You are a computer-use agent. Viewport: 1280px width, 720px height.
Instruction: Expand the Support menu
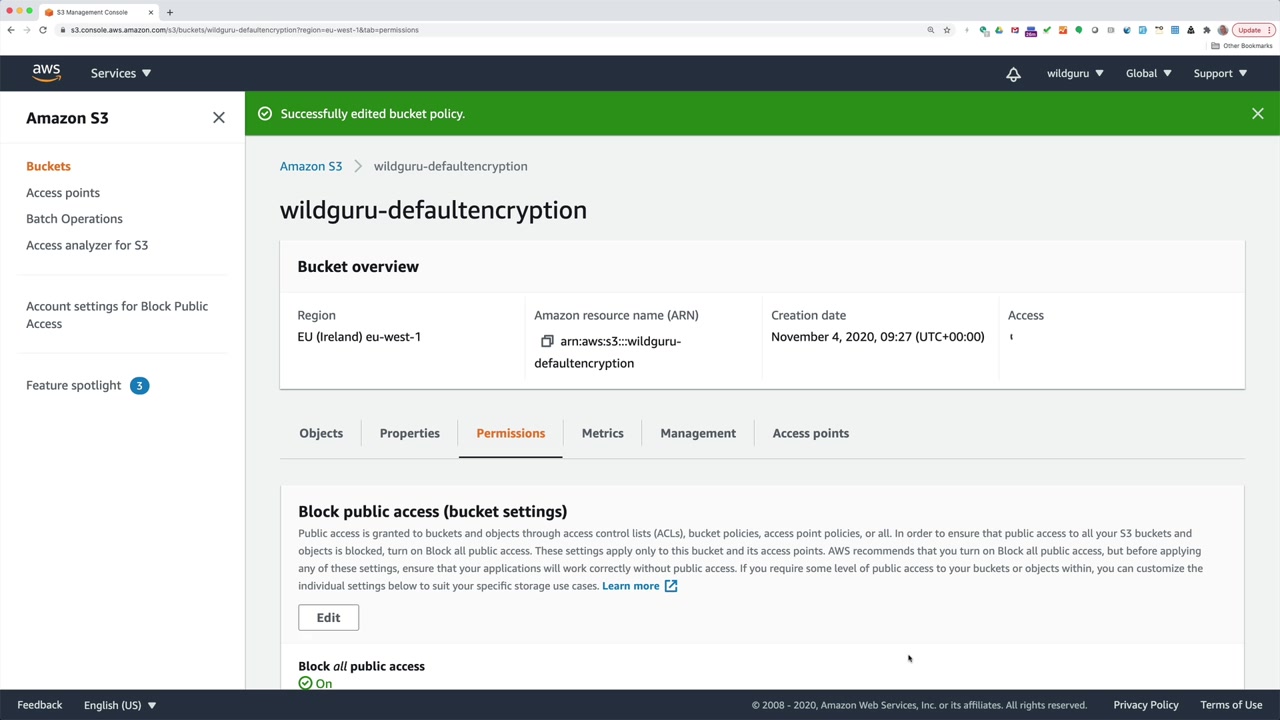pos(1220,73)
